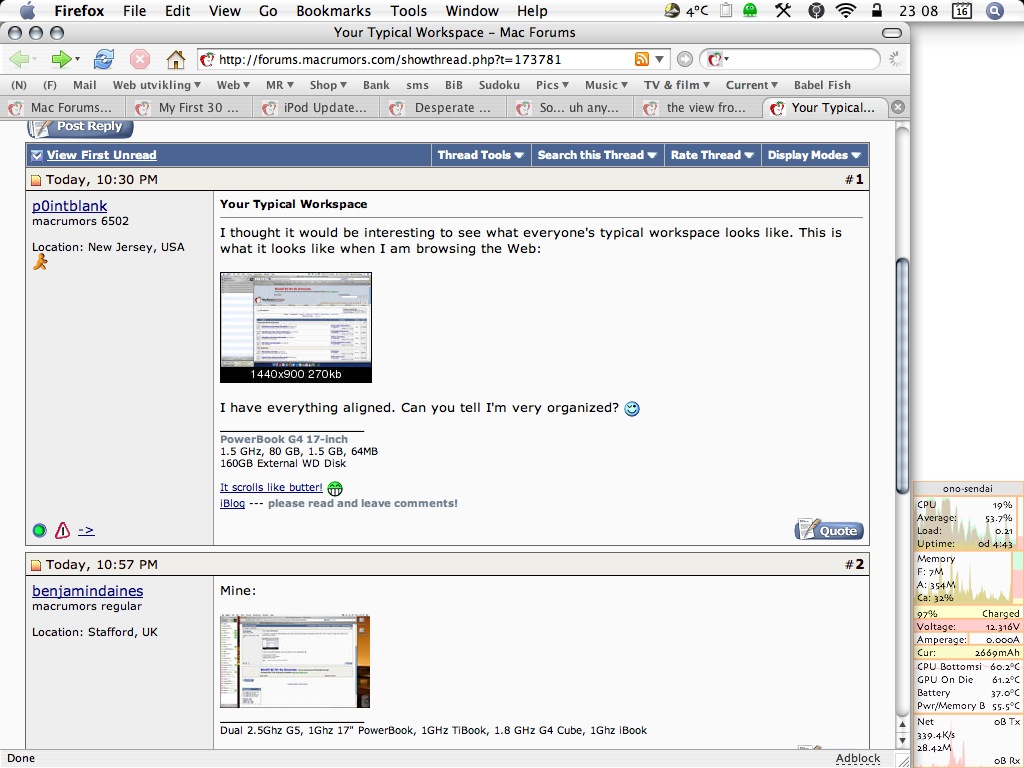Click the View First Unread link
Screen dimensions: 1024x768
click(101, 155)
